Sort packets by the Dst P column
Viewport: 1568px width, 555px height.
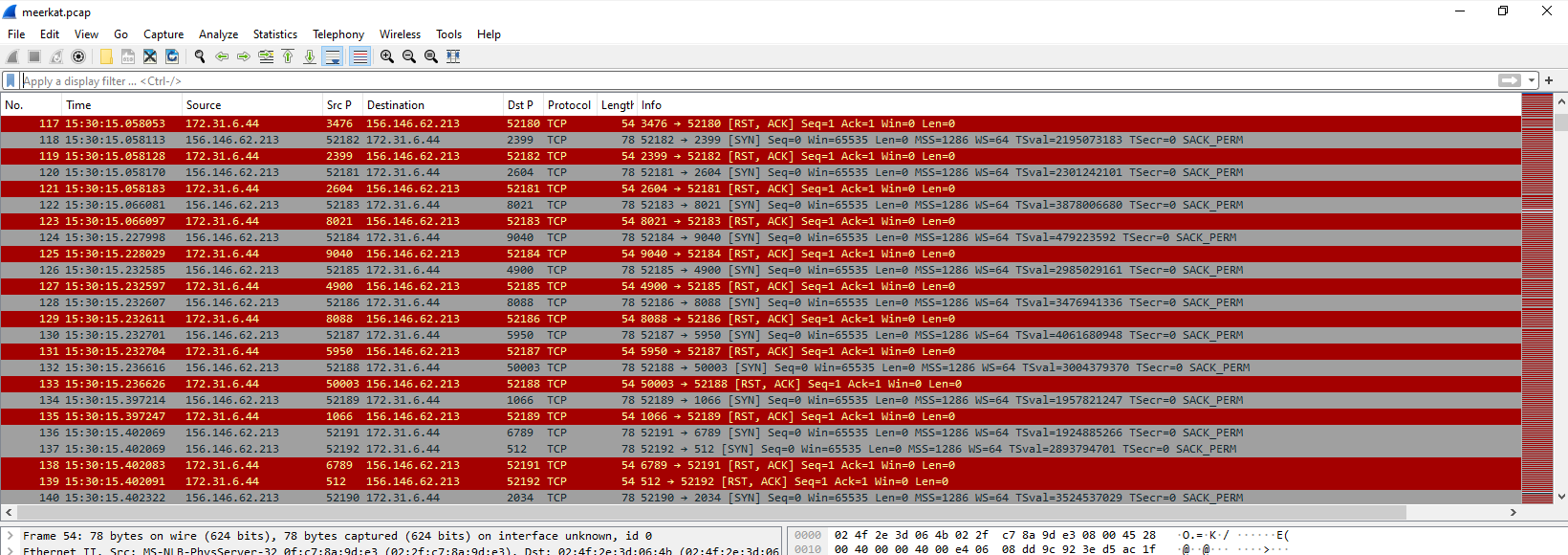pyautogui.click(x=523, y=105)
